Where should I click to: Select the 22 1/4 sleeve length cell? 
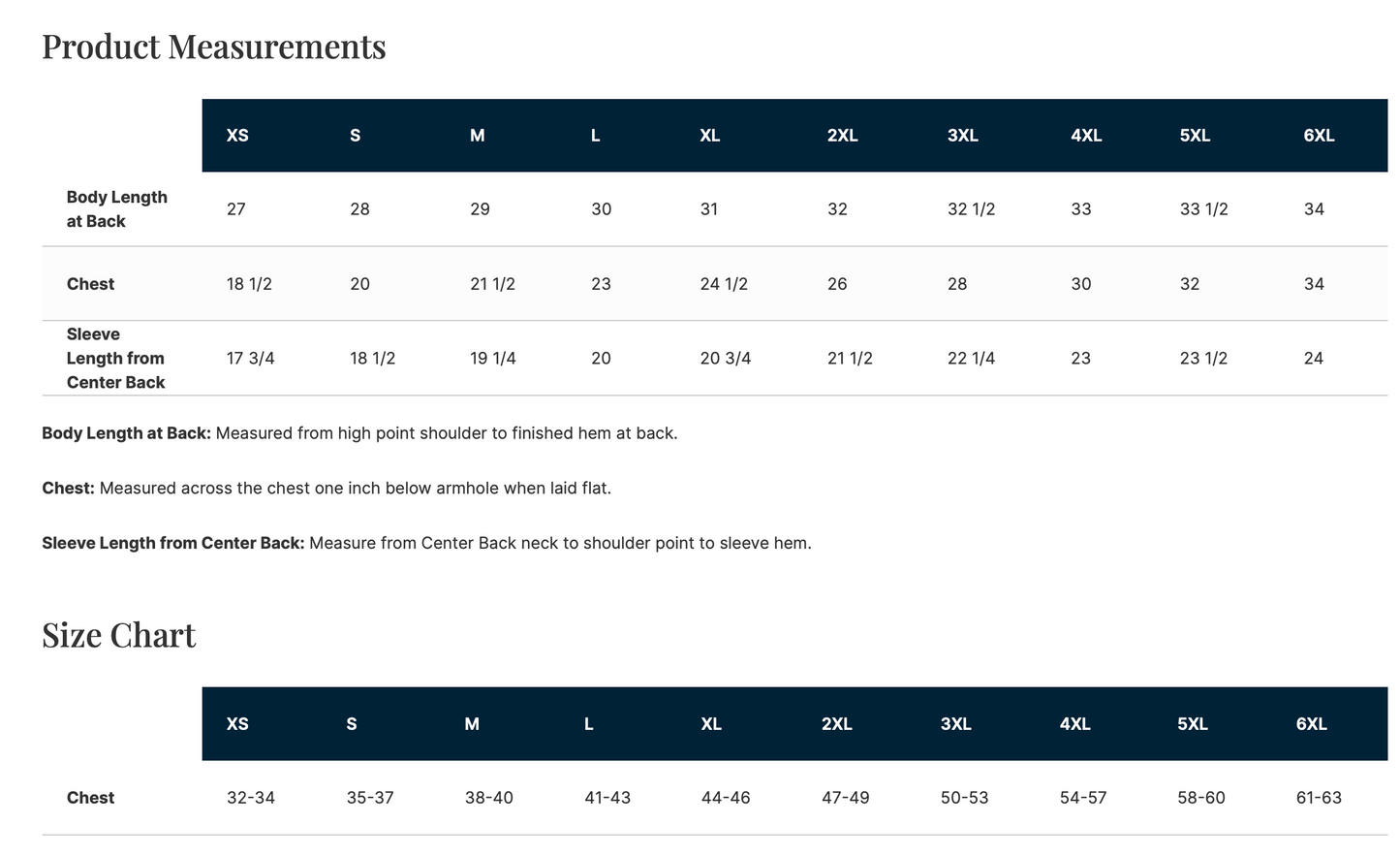(x=971, y=359)
